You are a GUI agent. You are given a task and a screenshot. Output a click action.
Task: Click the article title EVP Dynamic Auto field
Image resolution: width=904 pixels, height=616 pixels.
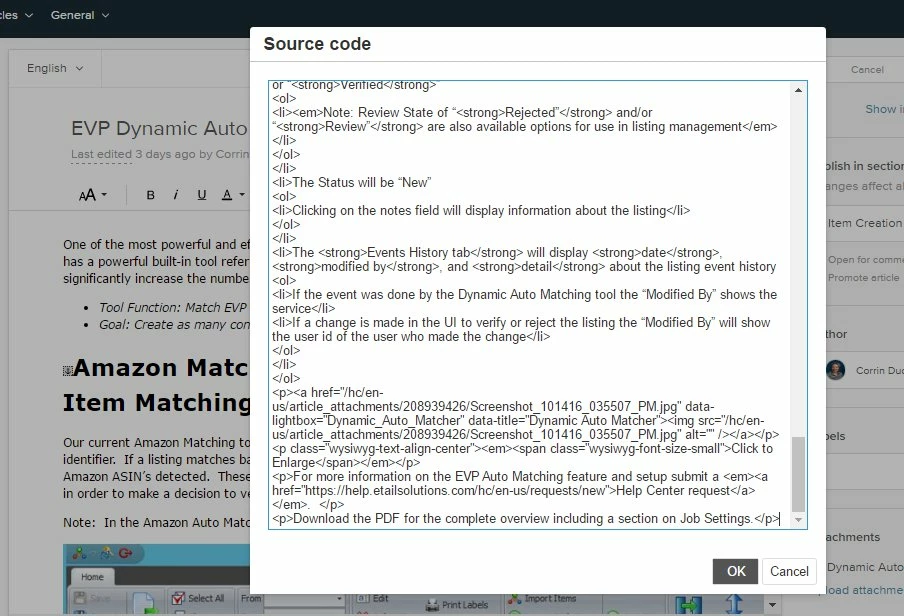pyautogui.click(x=159, y=128)
